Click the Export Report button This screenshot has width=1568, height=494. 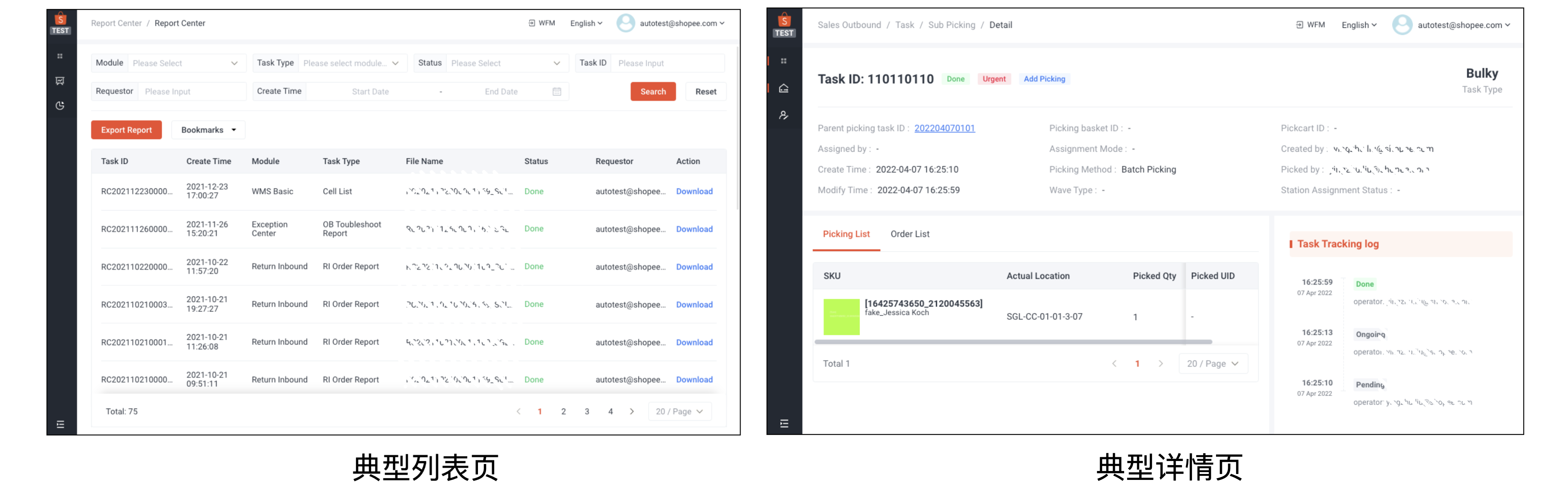pyautogui.click(x=126, y=130)
